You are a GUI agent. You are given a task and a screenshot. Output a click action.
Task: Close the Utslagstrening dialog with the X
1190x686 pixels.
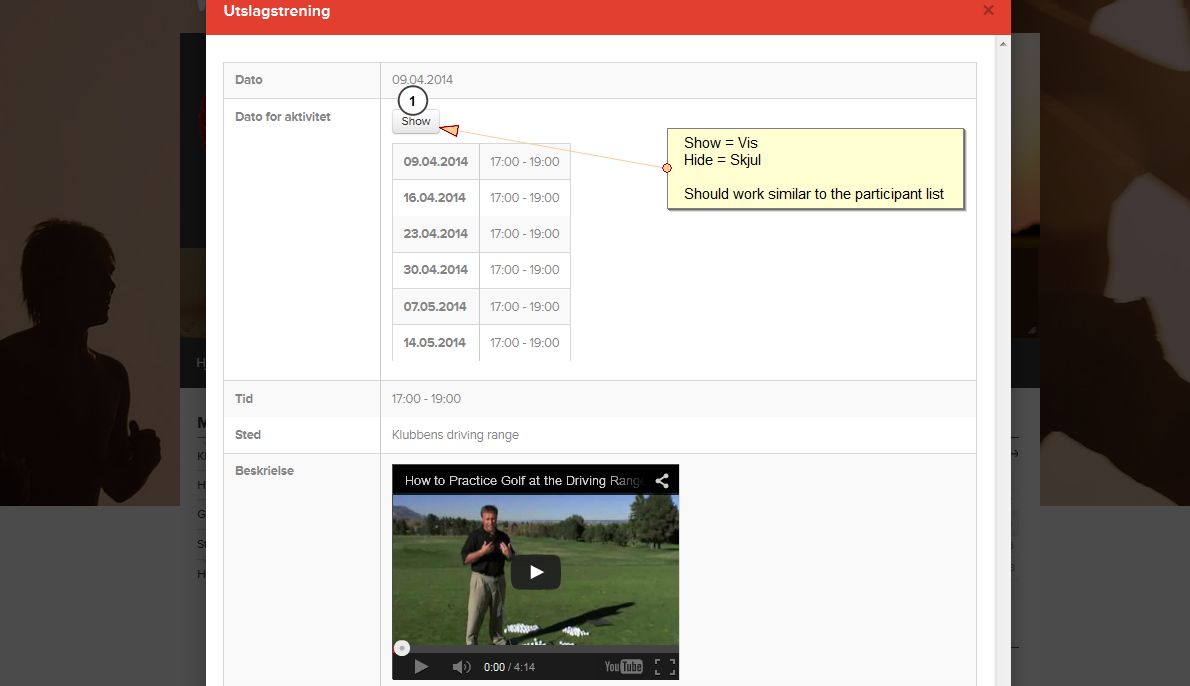click(988, 10)
